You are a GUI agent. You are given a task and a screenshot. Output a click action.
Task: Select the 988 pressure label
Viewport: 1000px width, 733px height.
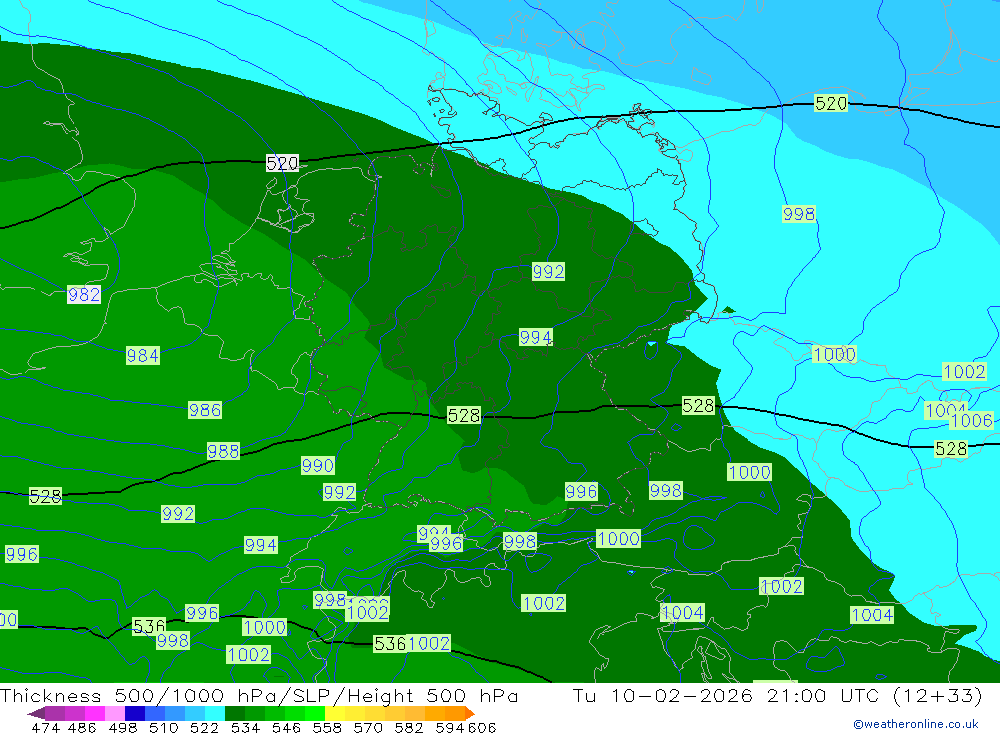[223, 452]
